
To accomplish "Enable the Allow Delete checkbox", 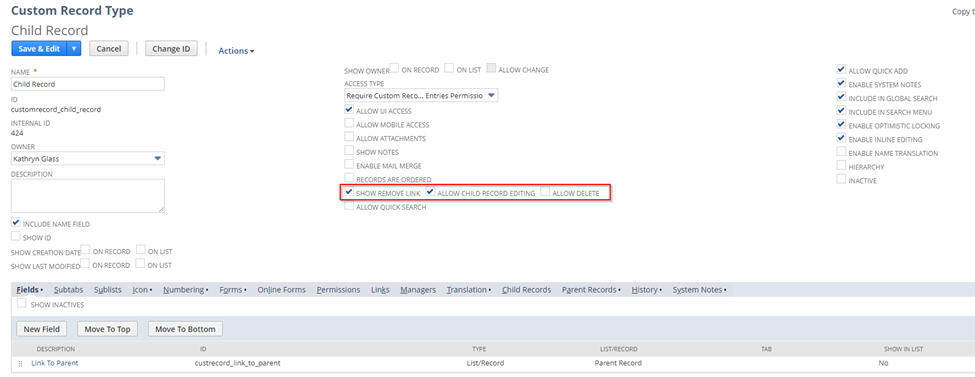I will point(545,193).
